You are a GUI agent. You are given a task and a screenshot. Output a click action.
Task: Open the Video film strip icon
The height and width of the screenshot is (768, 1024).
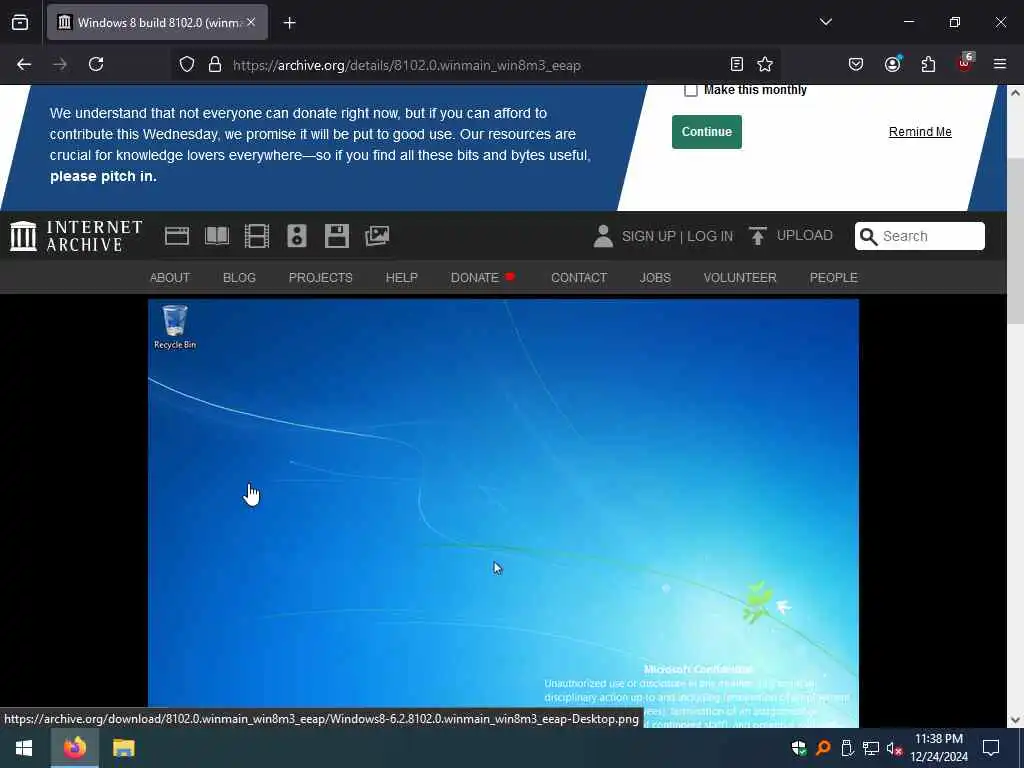[257, 236]
